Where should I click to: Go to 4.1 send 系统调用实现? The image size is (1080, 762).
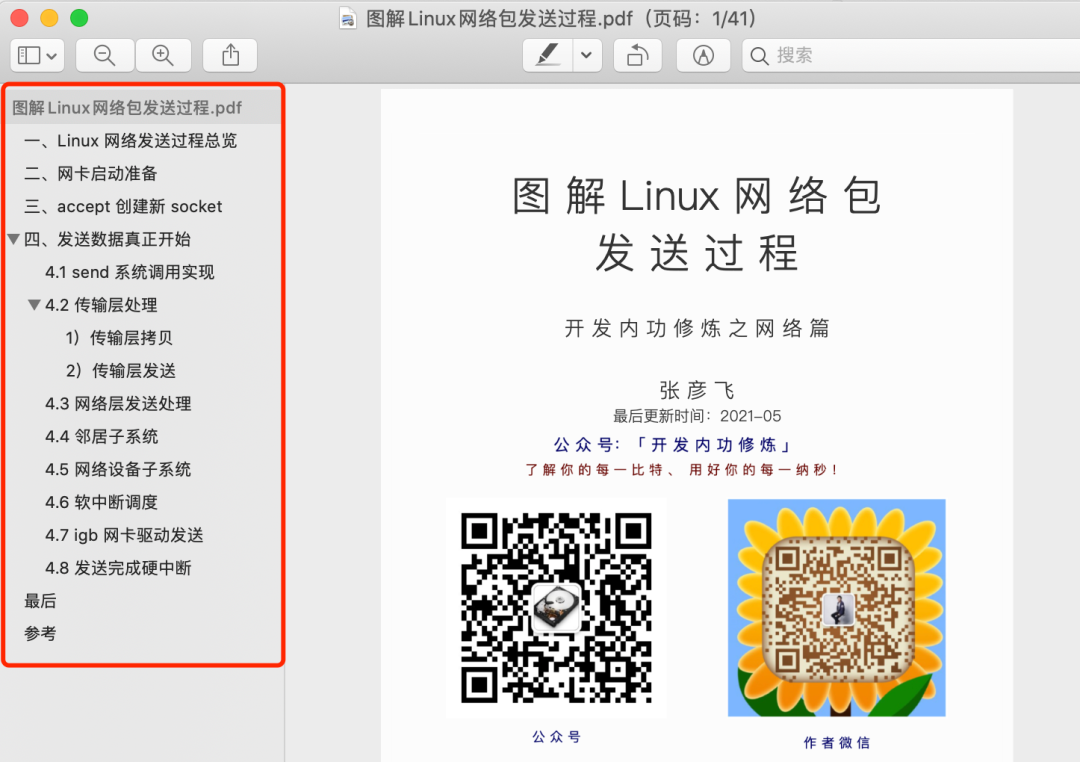pyautogui.click(x=129, y=272)
